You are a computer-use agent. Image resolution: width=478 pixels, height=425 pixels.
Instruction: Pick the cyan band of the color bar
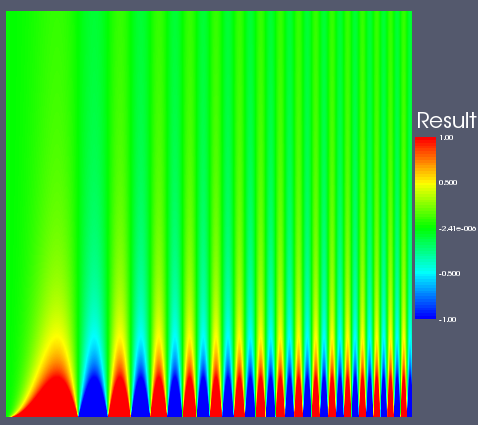(x=425, y=274)
